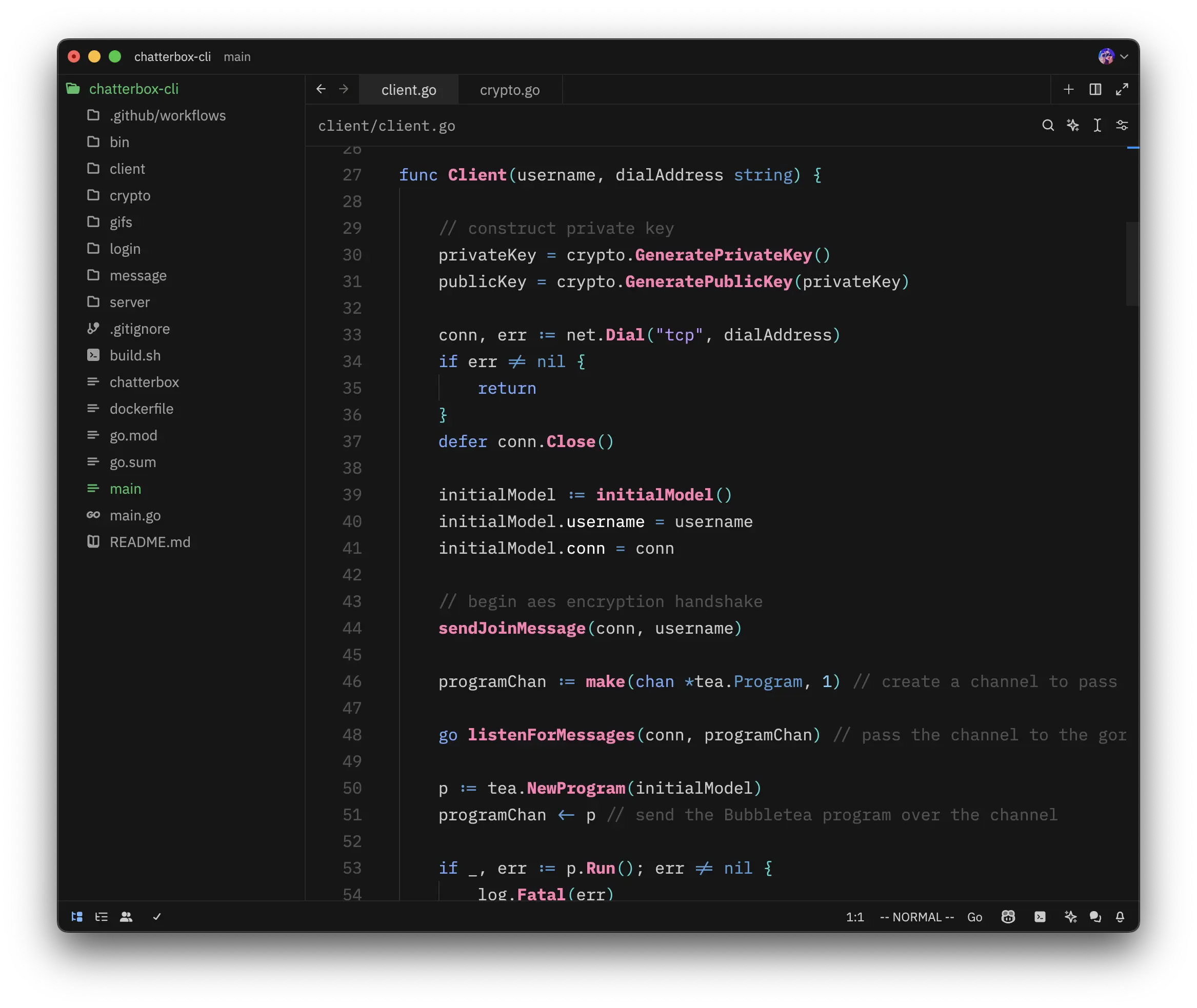Click the main branch name in title bar
The width and height of the screenshot is (1197, 1008).
tap(236, 56)
